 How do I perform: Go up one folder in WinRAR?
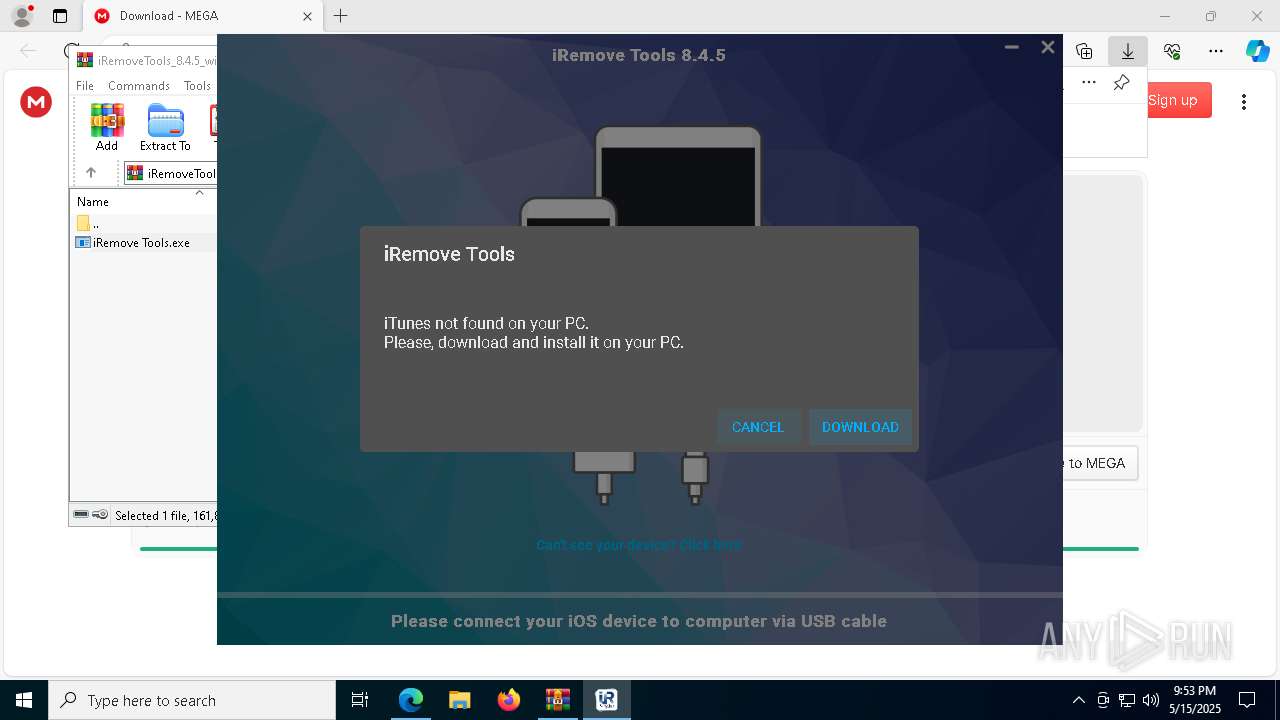point(91,173)
